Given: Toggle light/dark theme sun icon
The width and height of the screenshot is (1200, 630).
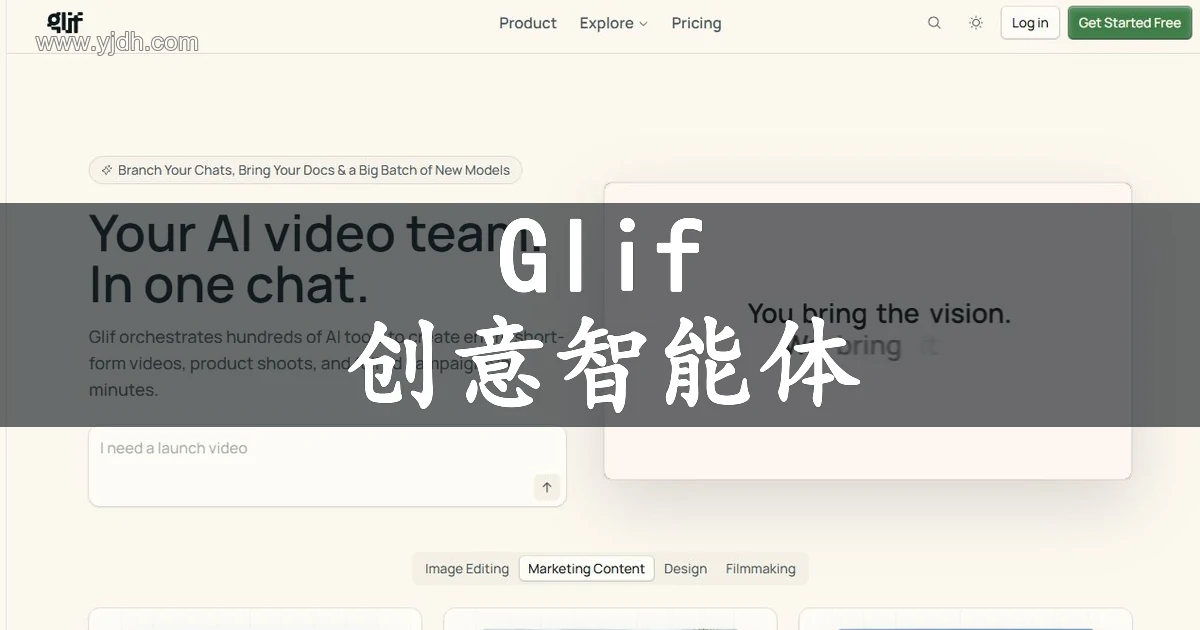Looking at the screenshot, I should coord(976,23).
